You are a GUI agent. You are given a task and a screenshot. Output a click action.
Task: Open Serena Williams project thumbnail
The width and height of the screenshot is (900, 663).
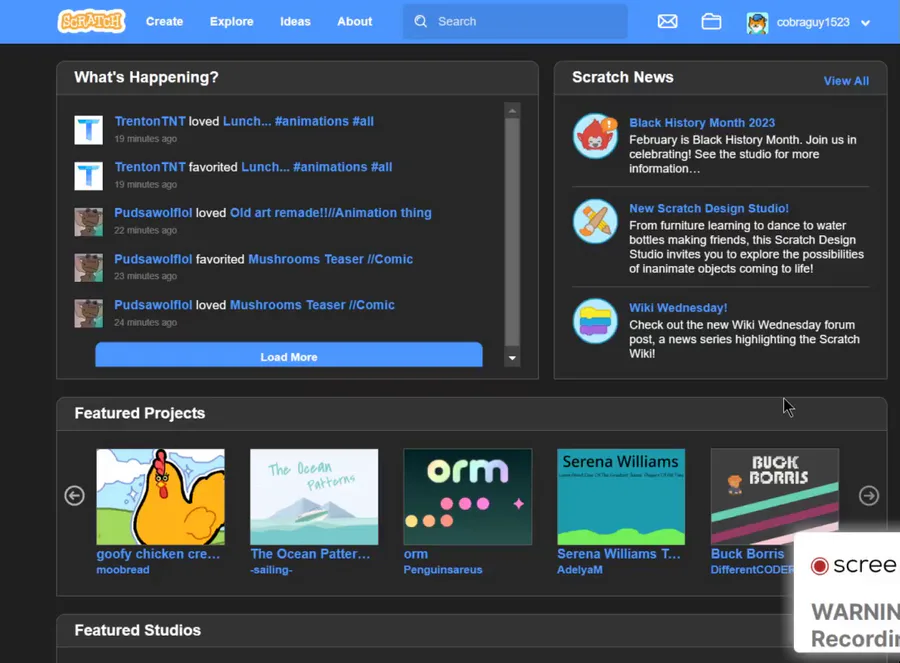pos(621,497)
